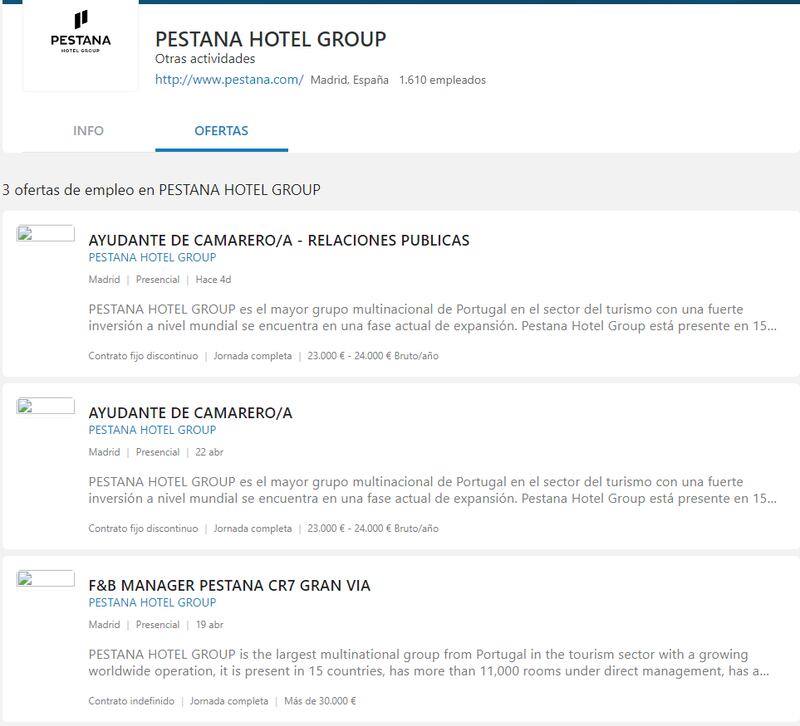Open the http://www.pestana.com/ website link
The height and width of the screenshot is (726, 800).
229,80
